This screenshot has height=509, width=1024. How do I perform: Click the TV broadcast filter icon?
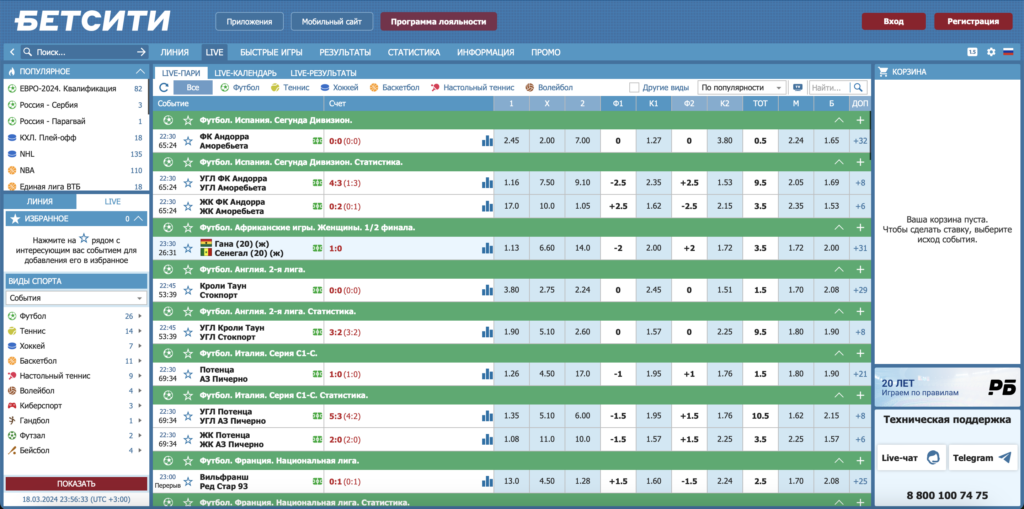(x=797, y=87)
